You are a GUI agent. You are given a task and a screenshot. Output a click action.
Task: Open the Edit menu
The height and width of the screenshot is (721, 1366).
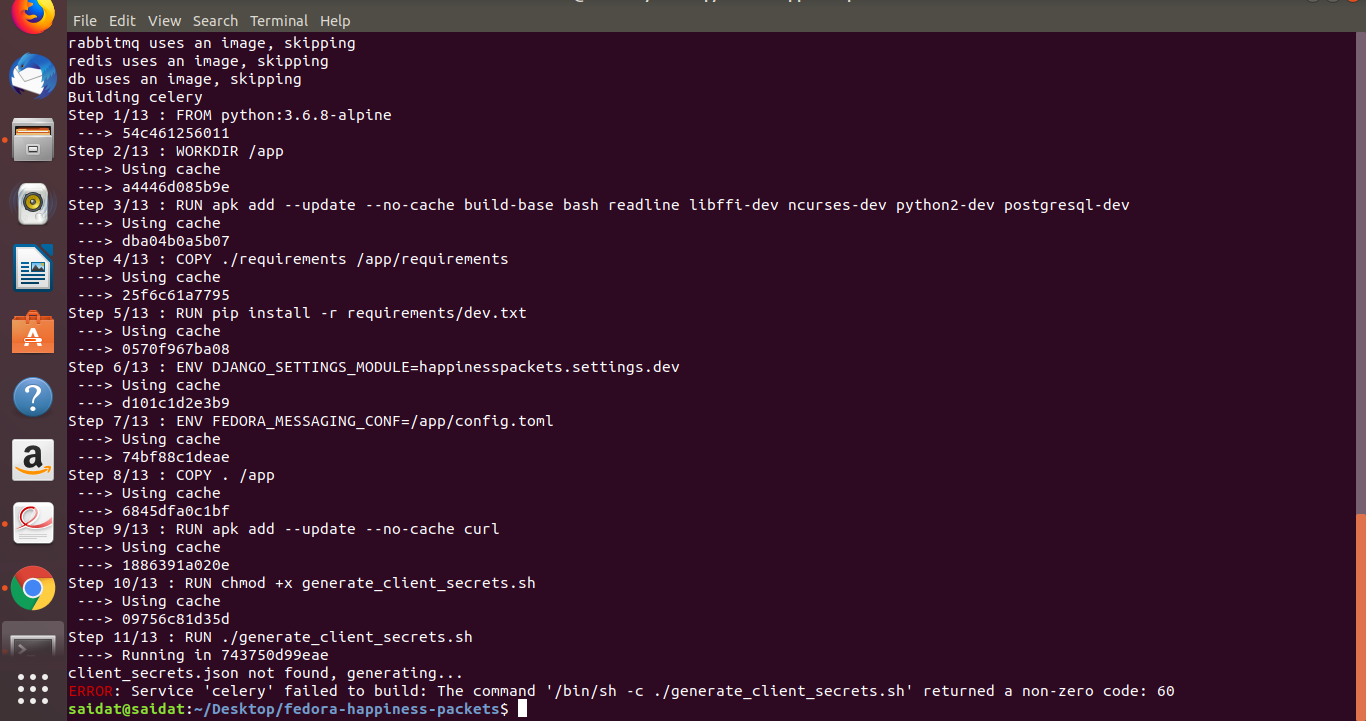[x=122, y=20]
